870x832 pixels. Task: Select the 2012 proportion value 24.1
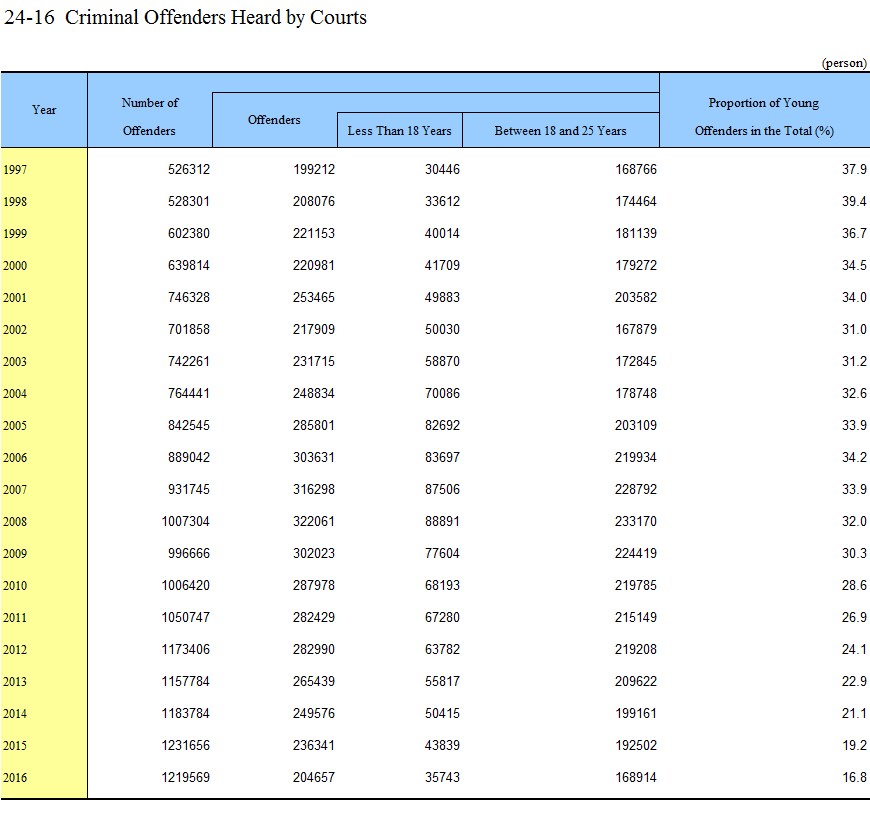853,650
